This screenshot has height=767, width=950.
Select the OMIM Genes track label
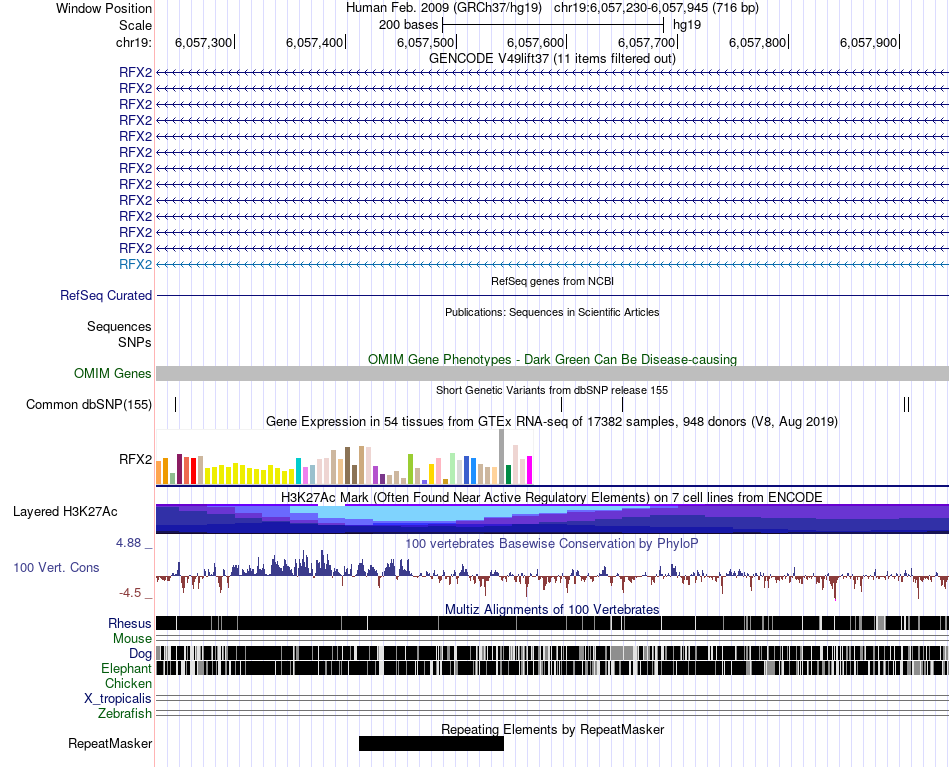point(112,374)
